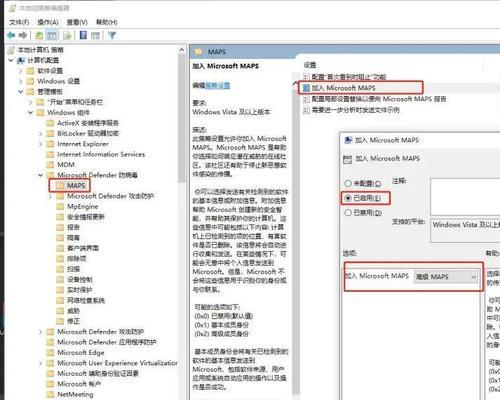Open the 文件(F) menu

tap(19, 22)
